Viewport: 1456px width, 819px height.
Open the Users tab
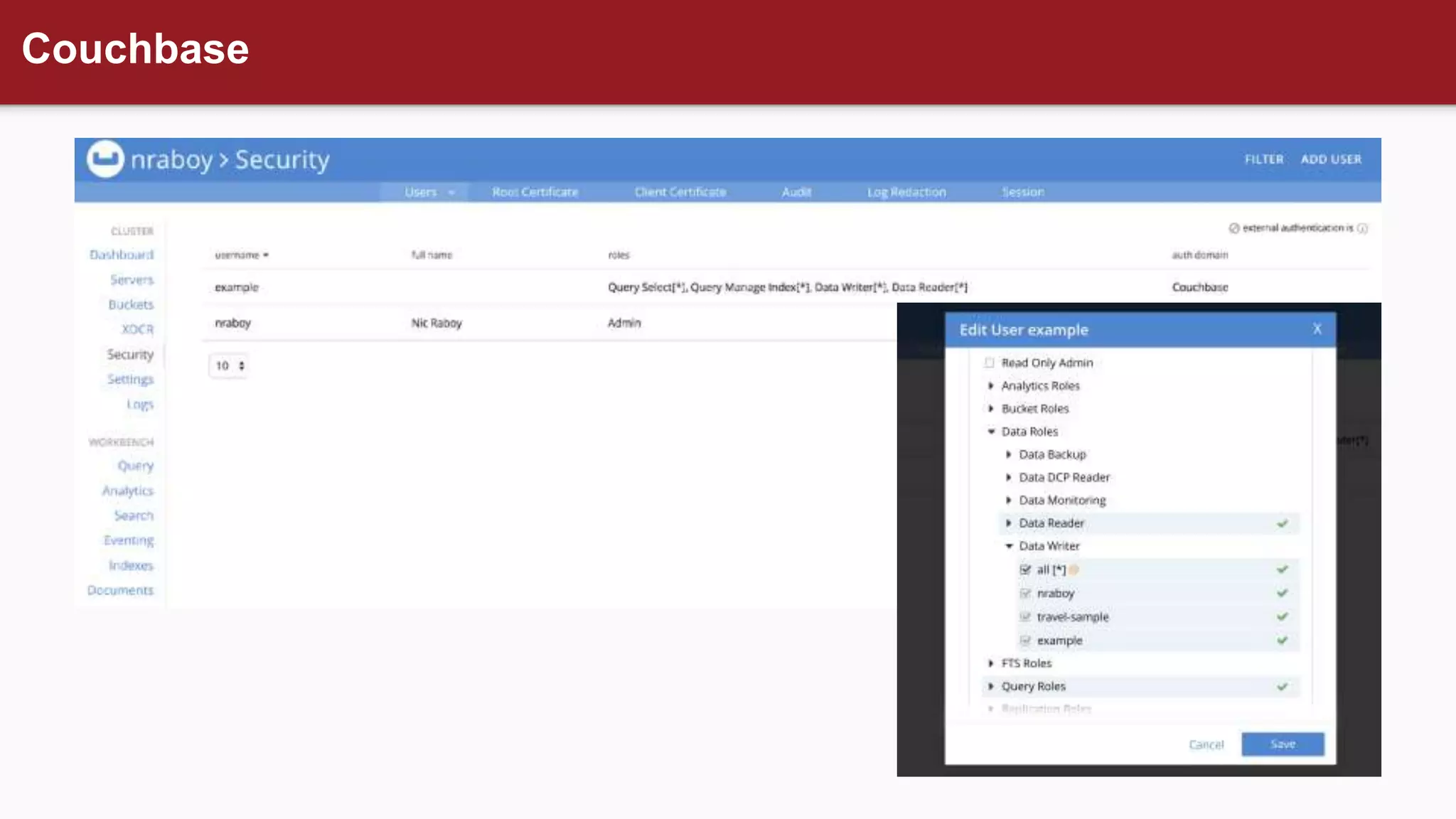pos(424,192)
